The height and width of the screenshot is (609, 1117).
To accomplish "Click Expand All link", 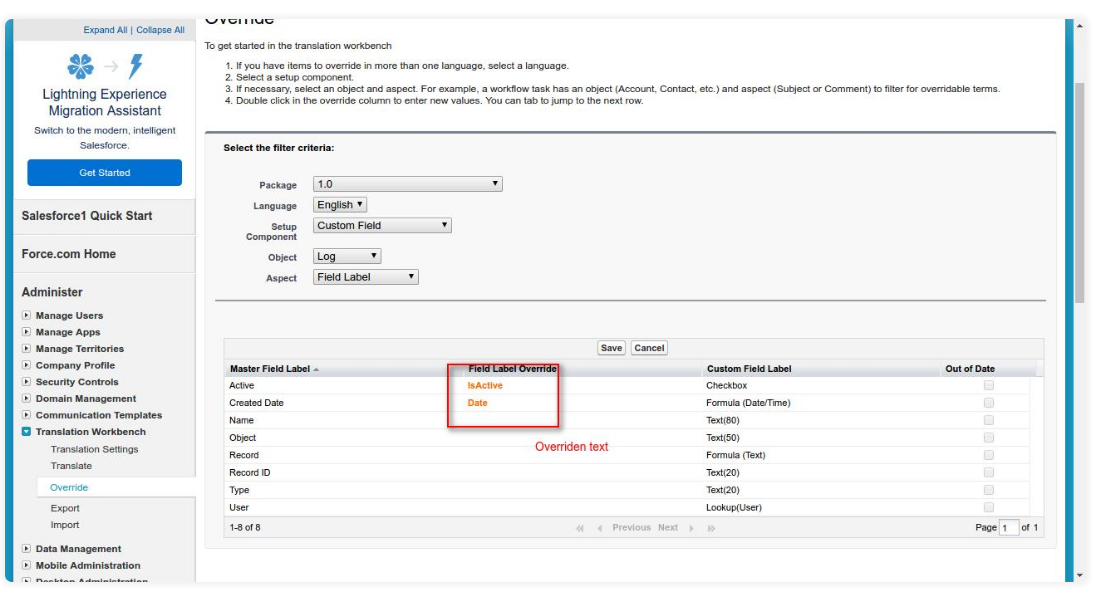I will 105,30.
